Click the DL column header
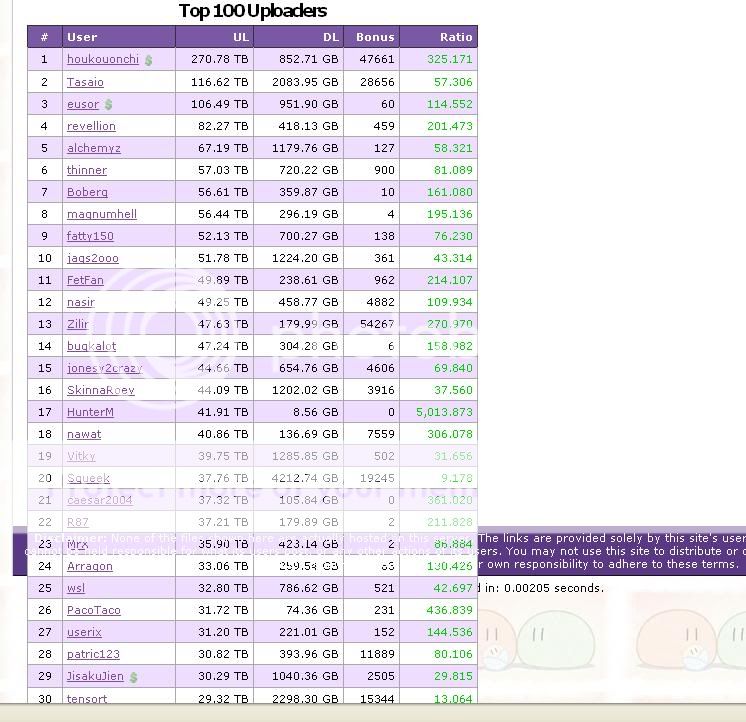The height and width of the screenshot is (722, 746). [330, 37]
